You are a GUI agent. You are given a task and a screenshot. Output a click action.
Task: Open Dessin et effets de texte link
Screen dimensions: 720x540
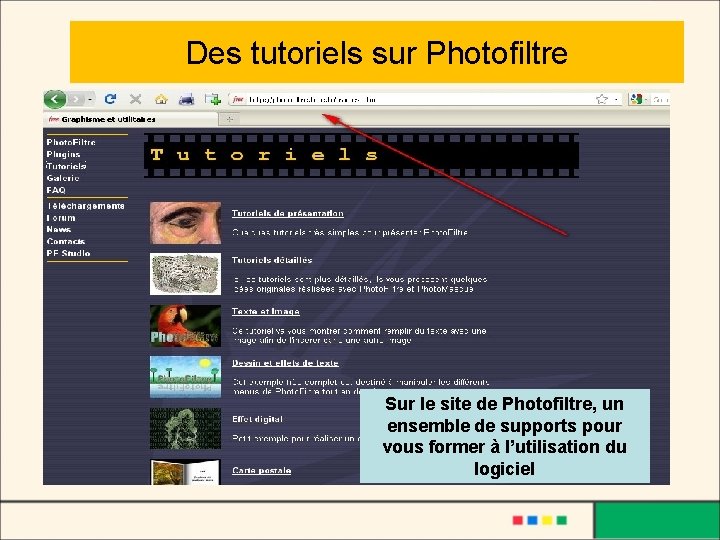285,363
